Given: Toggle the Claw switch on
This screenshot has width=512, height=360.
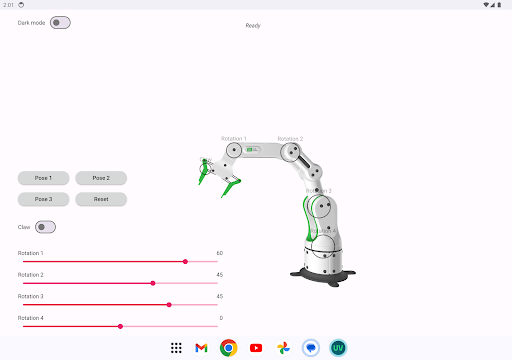Looking at the screenshot, I should click(45, 227).
